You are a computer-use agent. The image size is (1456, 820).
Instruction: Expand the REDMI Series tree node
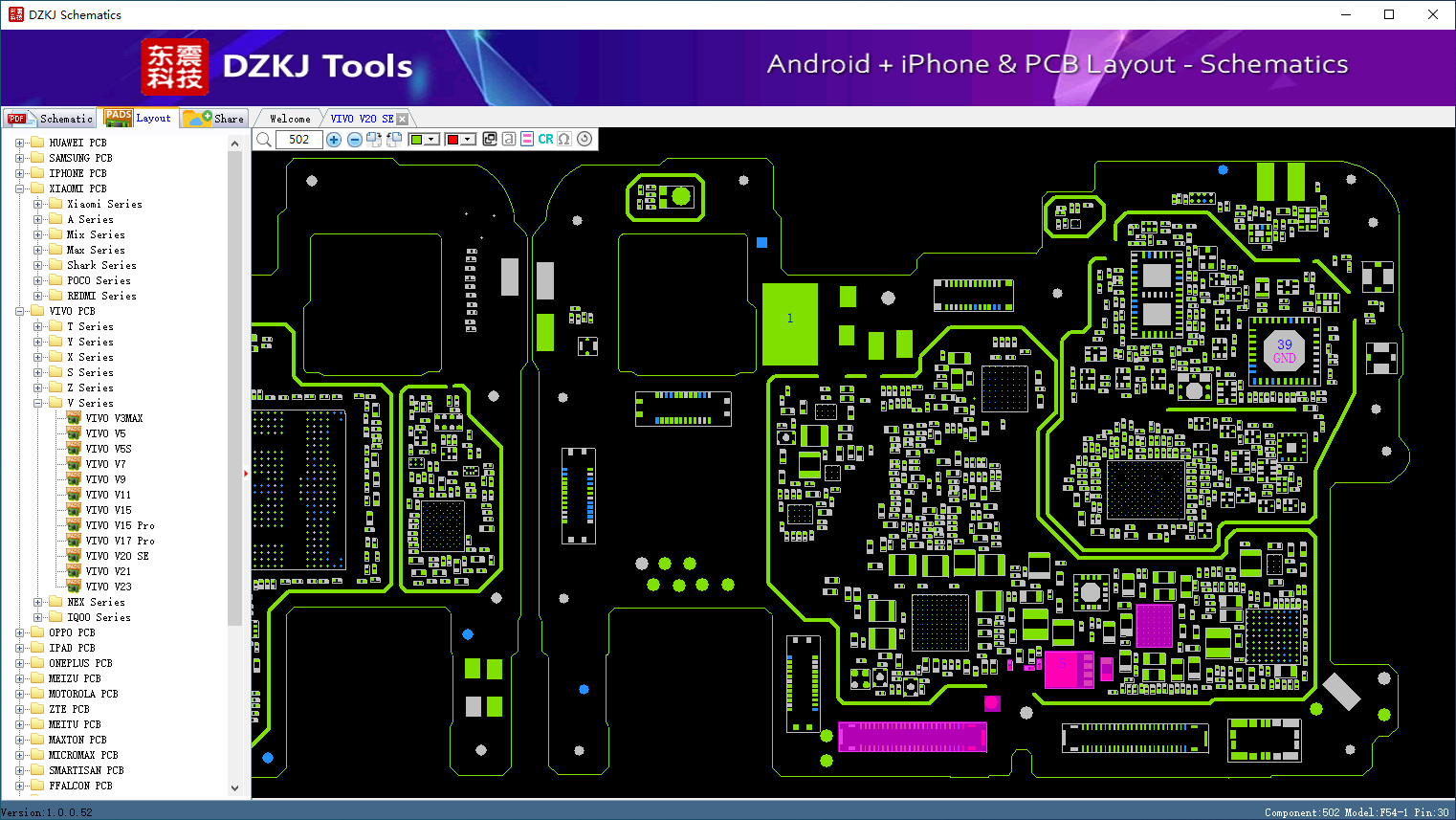(37, 296)
